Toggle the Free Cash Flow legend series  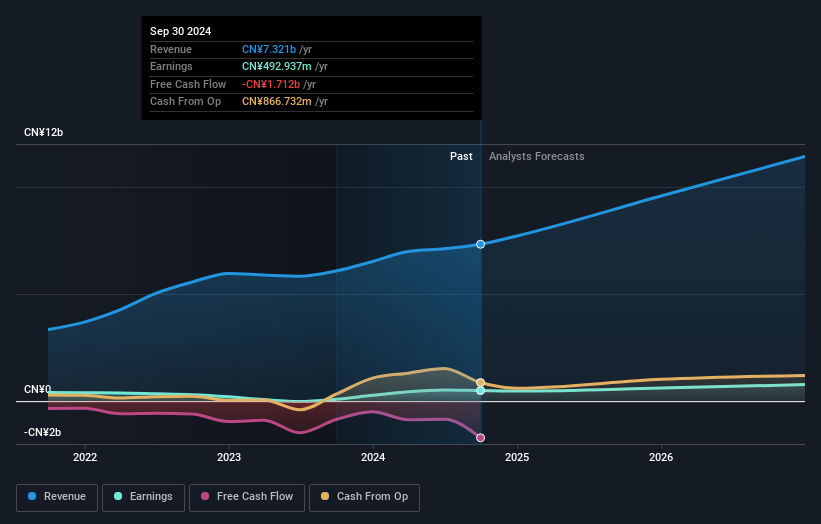(247, 497)
